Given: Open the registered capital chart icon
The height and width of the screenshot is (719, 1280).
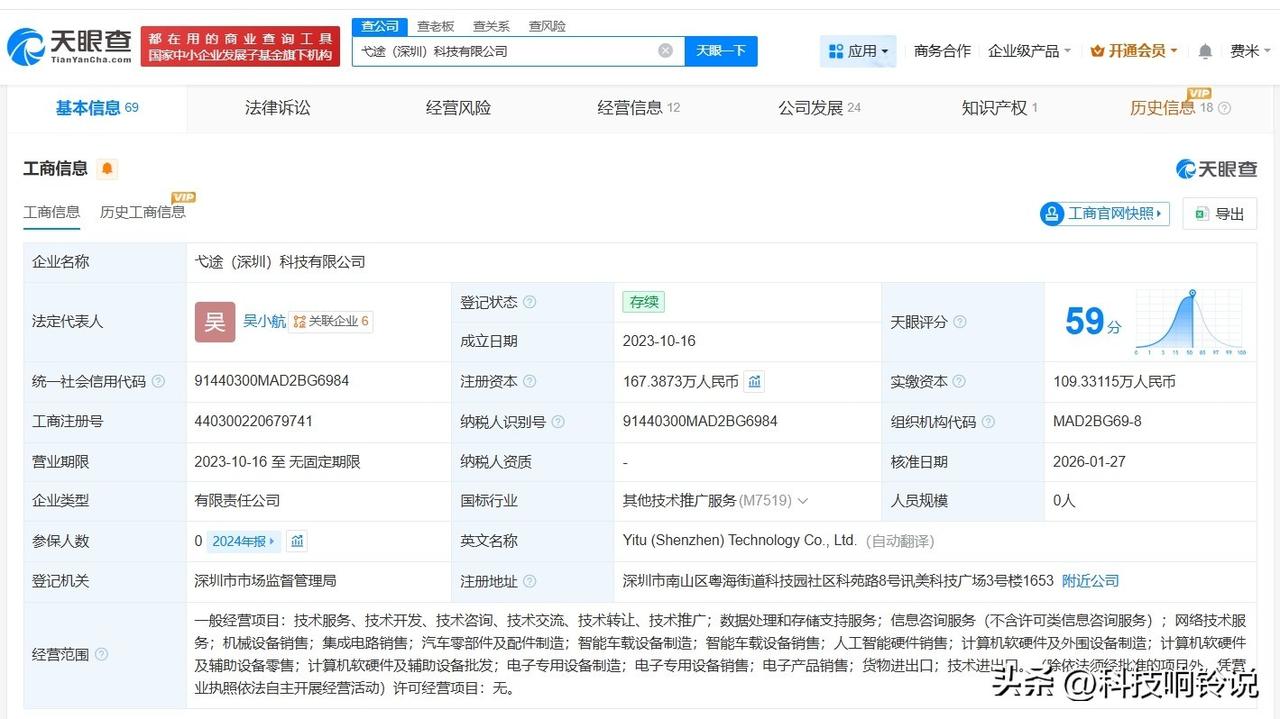Looking at the screenshot, I should pos(755,381).
